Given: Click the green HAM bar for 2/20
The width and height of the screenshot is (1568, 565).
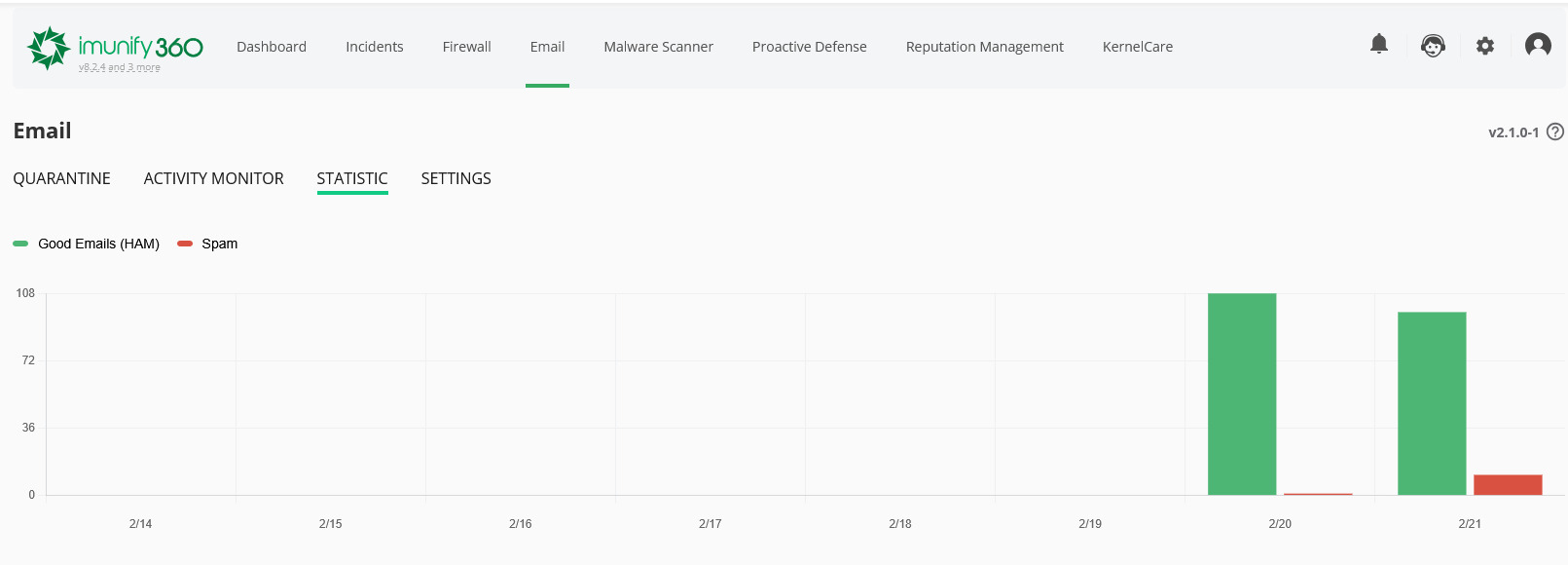Looking at the screenshot, I should pyautogui.click(x=1242, y=394).
